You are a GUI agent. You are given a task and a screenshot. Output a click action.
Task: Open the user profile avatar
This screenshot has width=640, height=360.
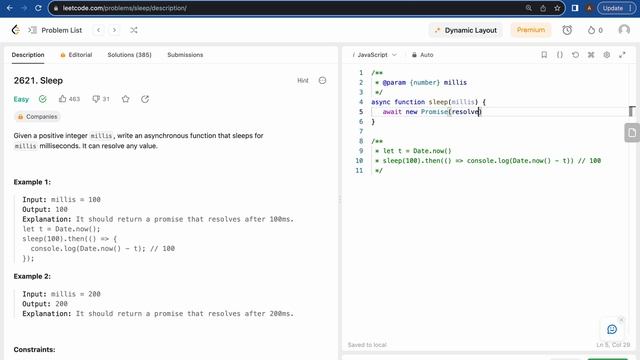pos(624,30)
